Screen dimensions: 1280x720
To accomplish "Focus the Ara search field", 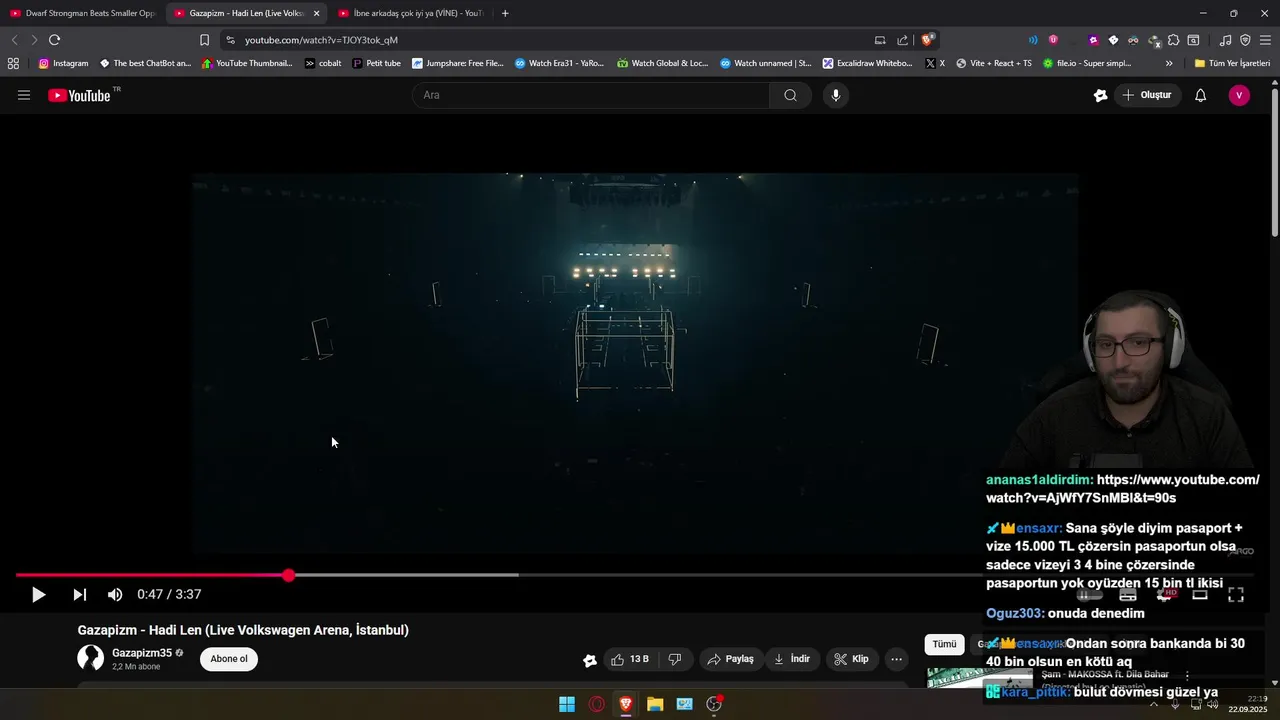I will [591, 95].
